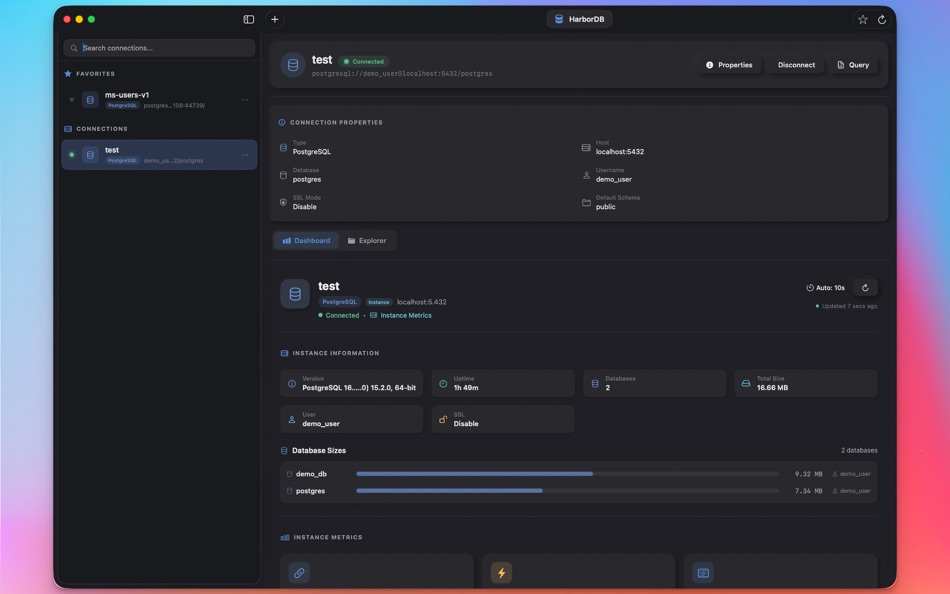Click the Instance tag badge
The height and width of the screenshot is (594, 950).
tap(379, 302)
